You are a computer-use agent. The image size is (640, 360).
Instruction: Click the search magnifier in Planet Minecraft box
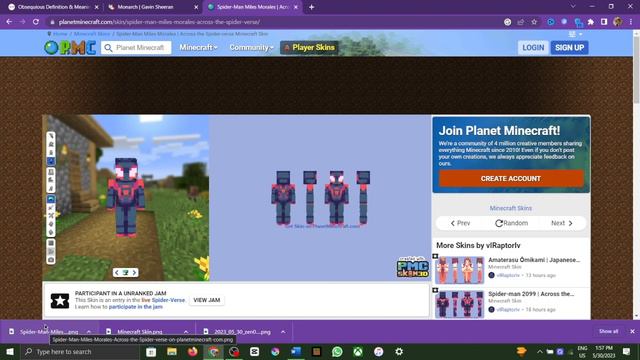point(108,48)
